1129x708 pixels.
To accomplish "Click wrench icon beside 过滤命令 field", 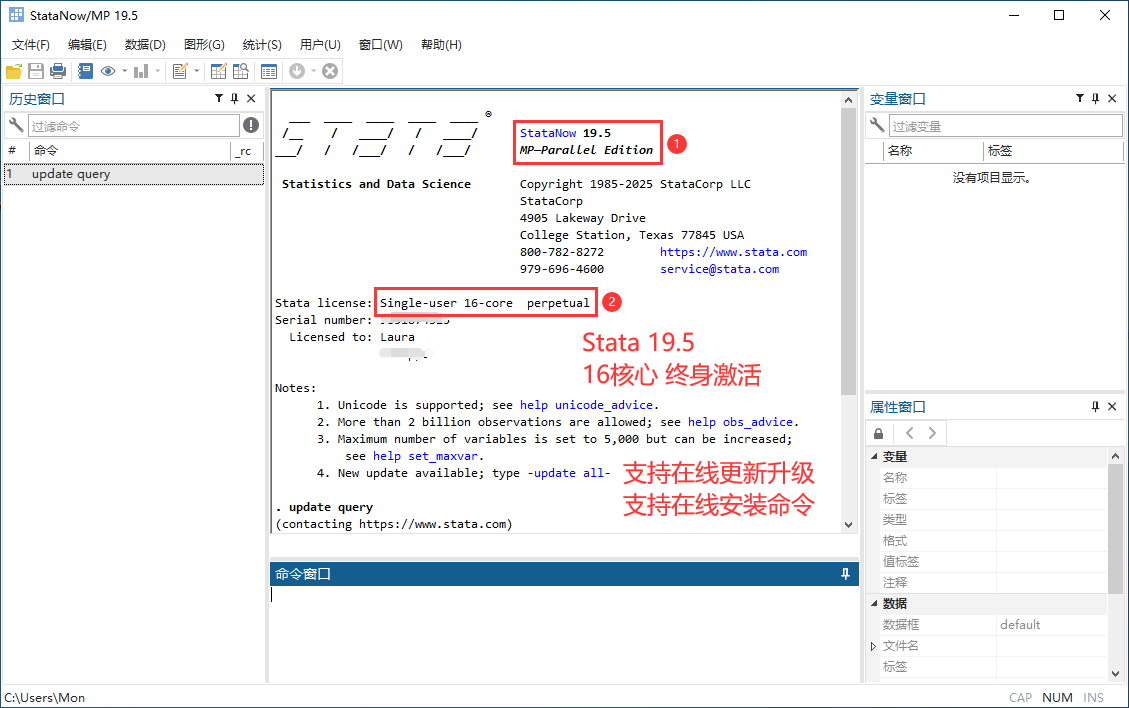I will click(x=16, y=125).
